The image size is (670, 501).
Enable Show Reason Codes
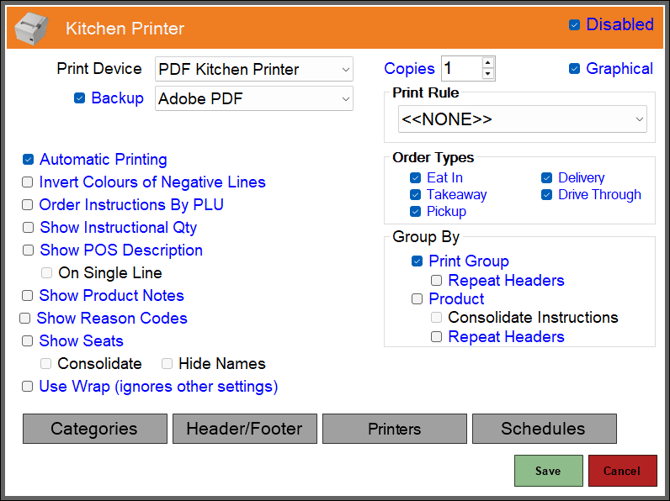pyautogui.click(x=25, y=318)
